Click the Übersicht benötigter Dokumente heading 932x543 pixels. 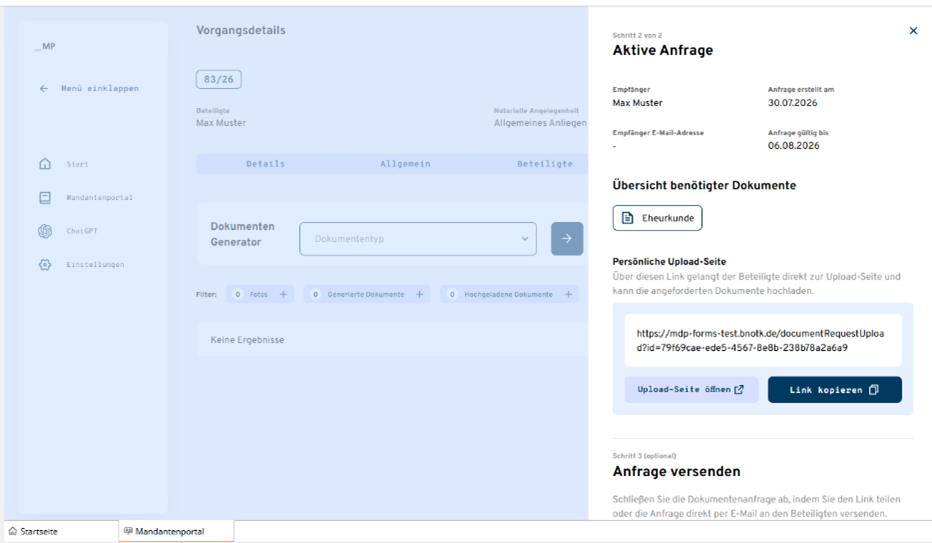pos(704,185)
